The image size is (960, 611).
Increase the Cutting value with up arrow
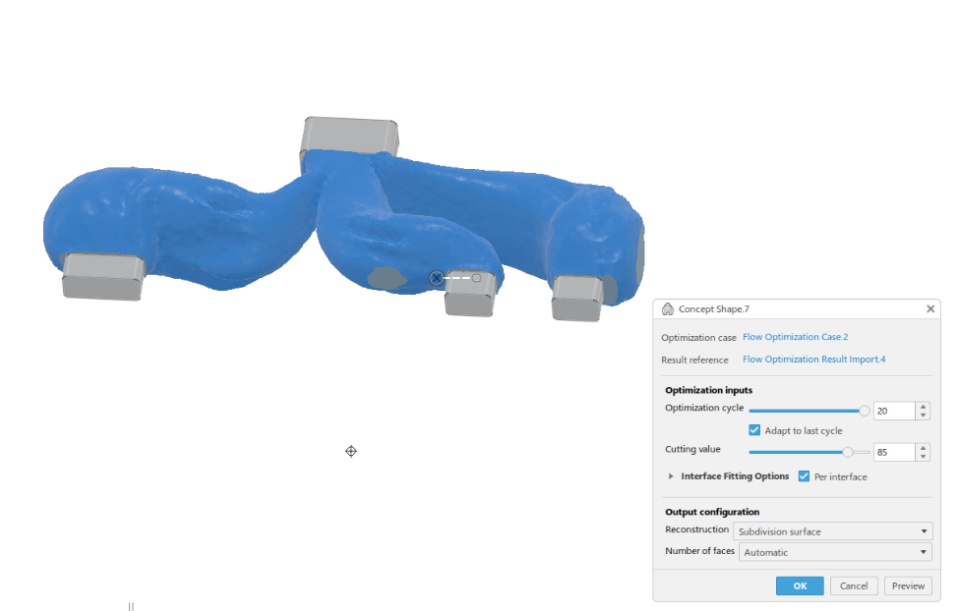click(x=923, y=448)
